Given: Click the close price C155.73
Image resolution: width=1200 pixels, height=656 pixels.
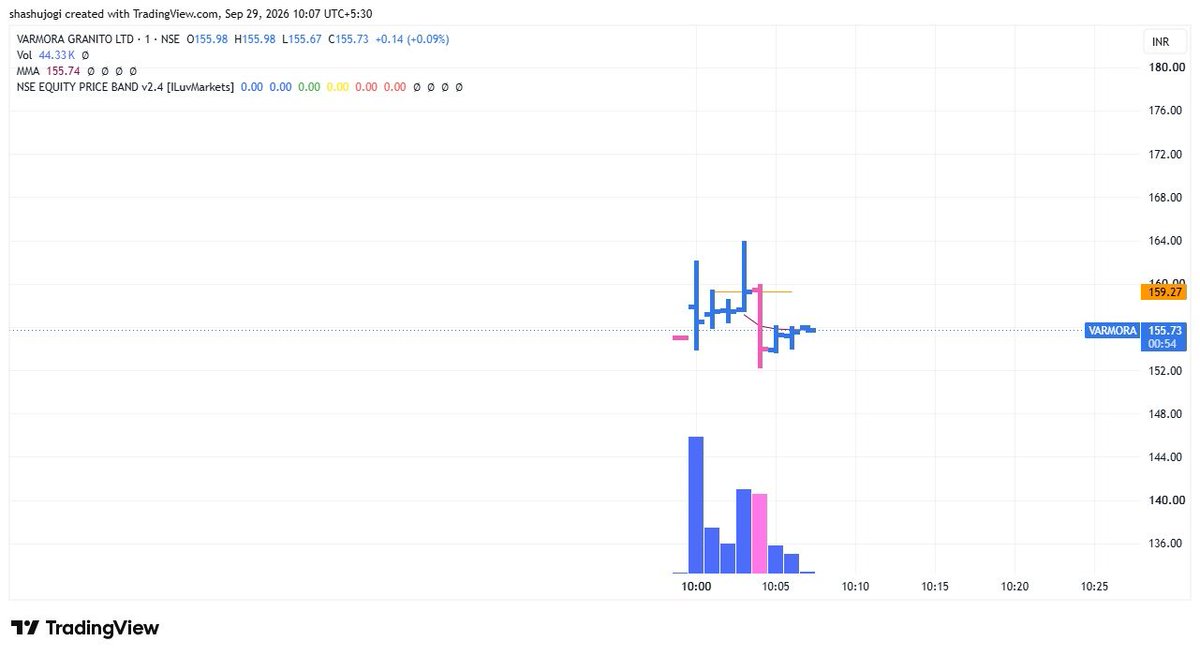Looking at the screenshot, I should [348, 39].
